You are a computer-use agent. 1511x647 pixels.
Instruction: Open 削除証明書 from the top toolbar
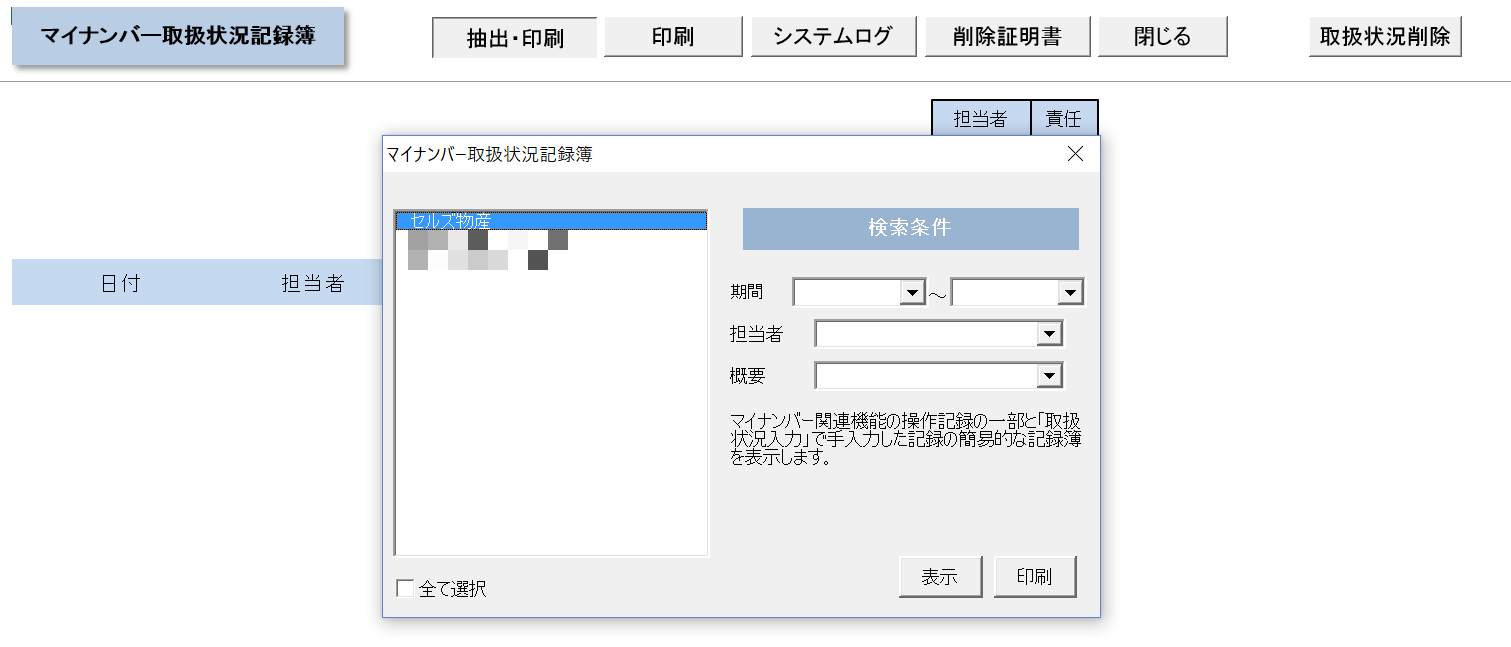[x=1007, y=38]
